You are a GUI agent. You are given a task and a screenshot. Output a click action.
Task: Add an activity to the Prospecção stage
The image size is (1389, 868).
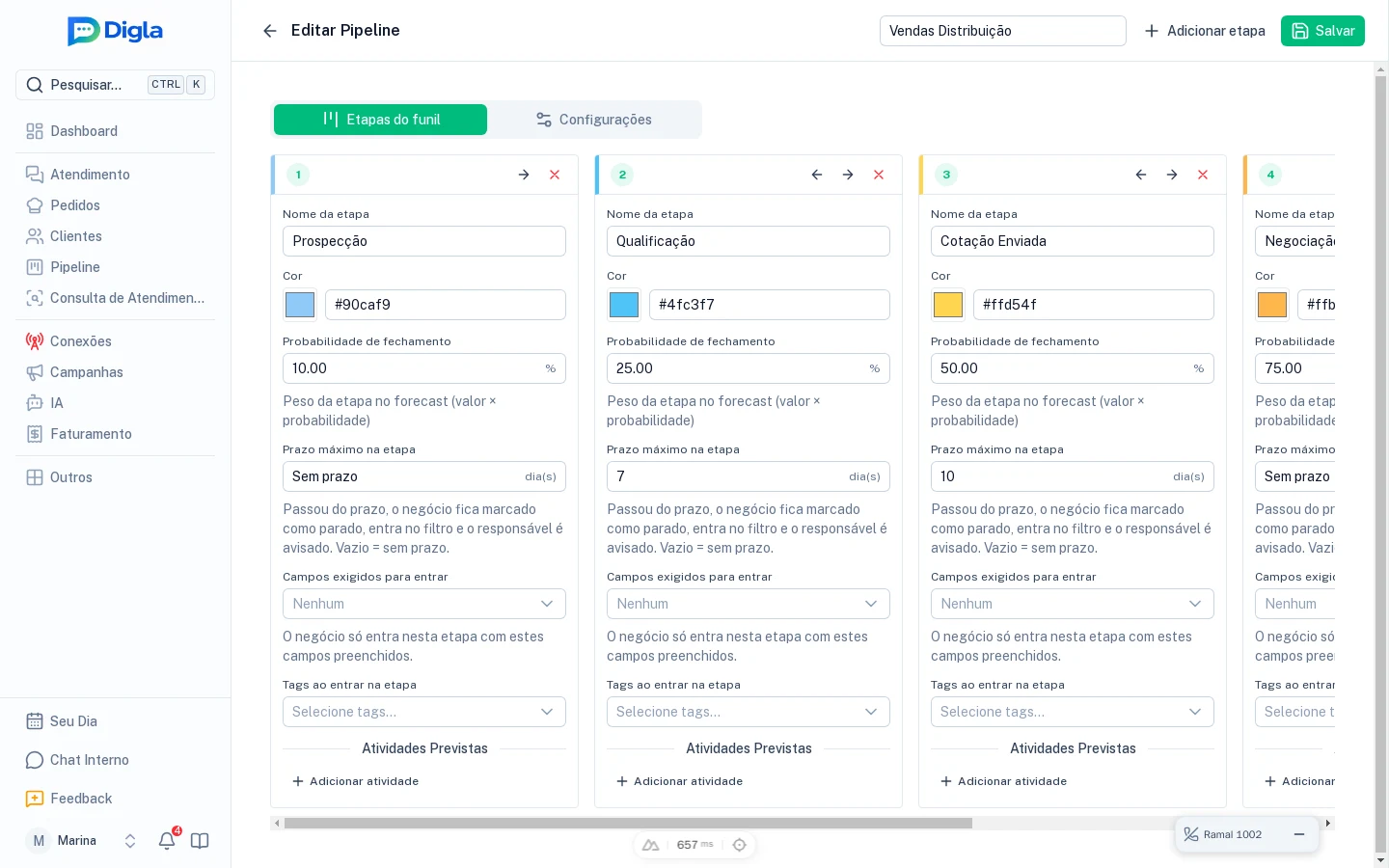356,781
